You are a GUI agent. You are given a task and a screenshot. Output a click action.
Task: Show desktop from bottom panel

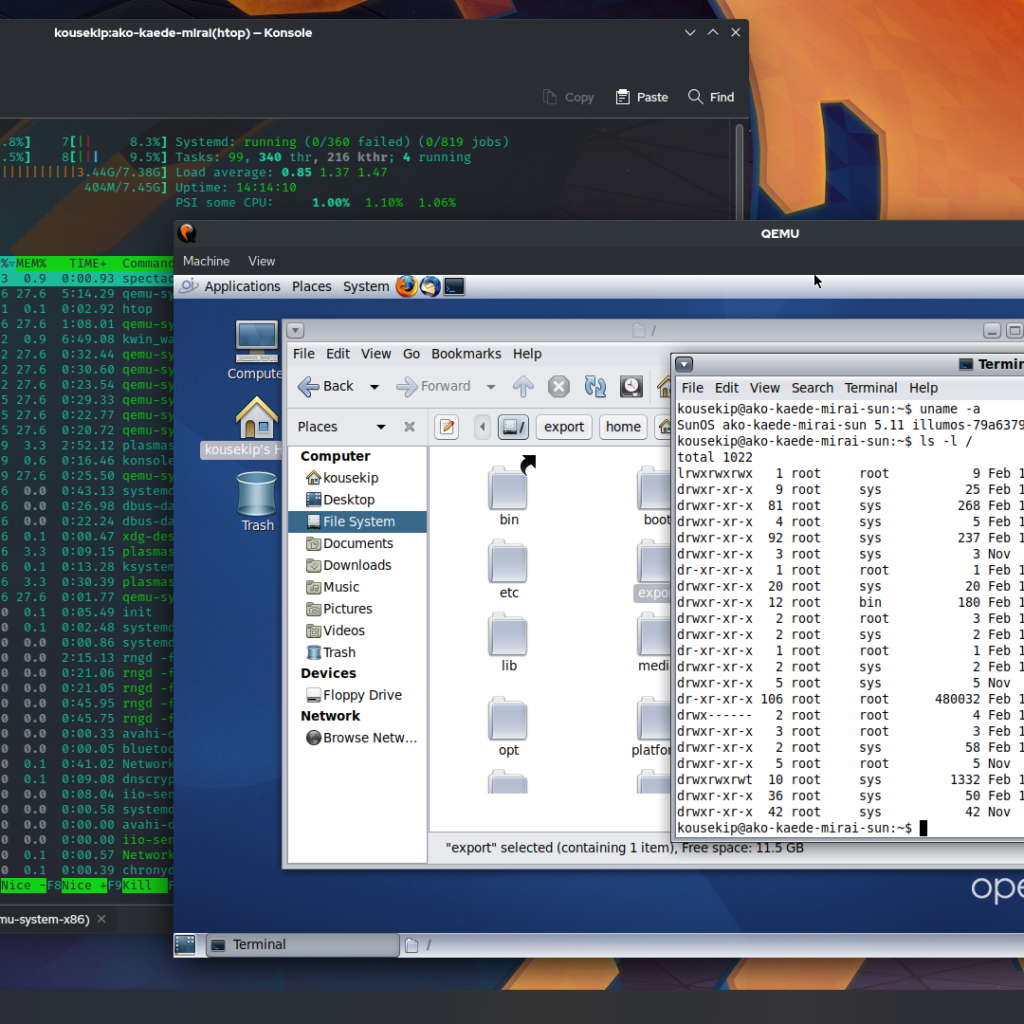tap(185, 944)
